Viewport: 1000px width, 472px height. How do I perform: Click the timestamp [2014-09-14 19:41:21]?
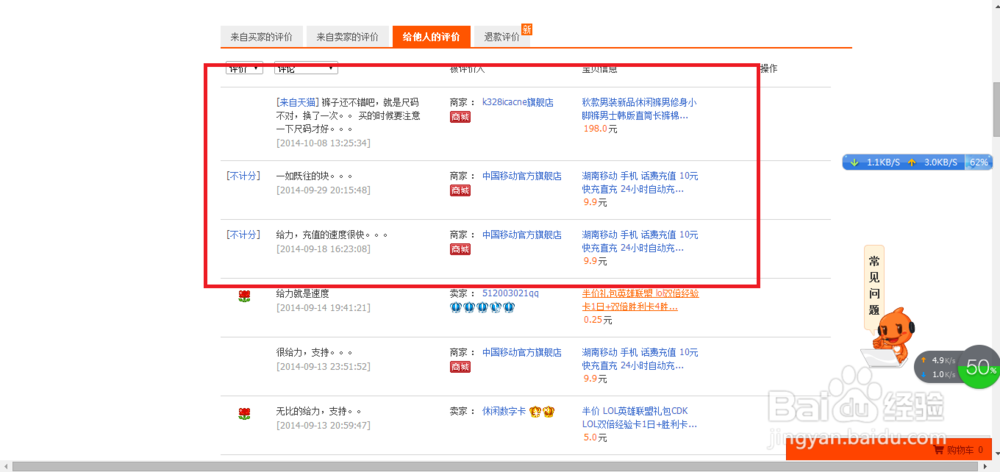323,308
